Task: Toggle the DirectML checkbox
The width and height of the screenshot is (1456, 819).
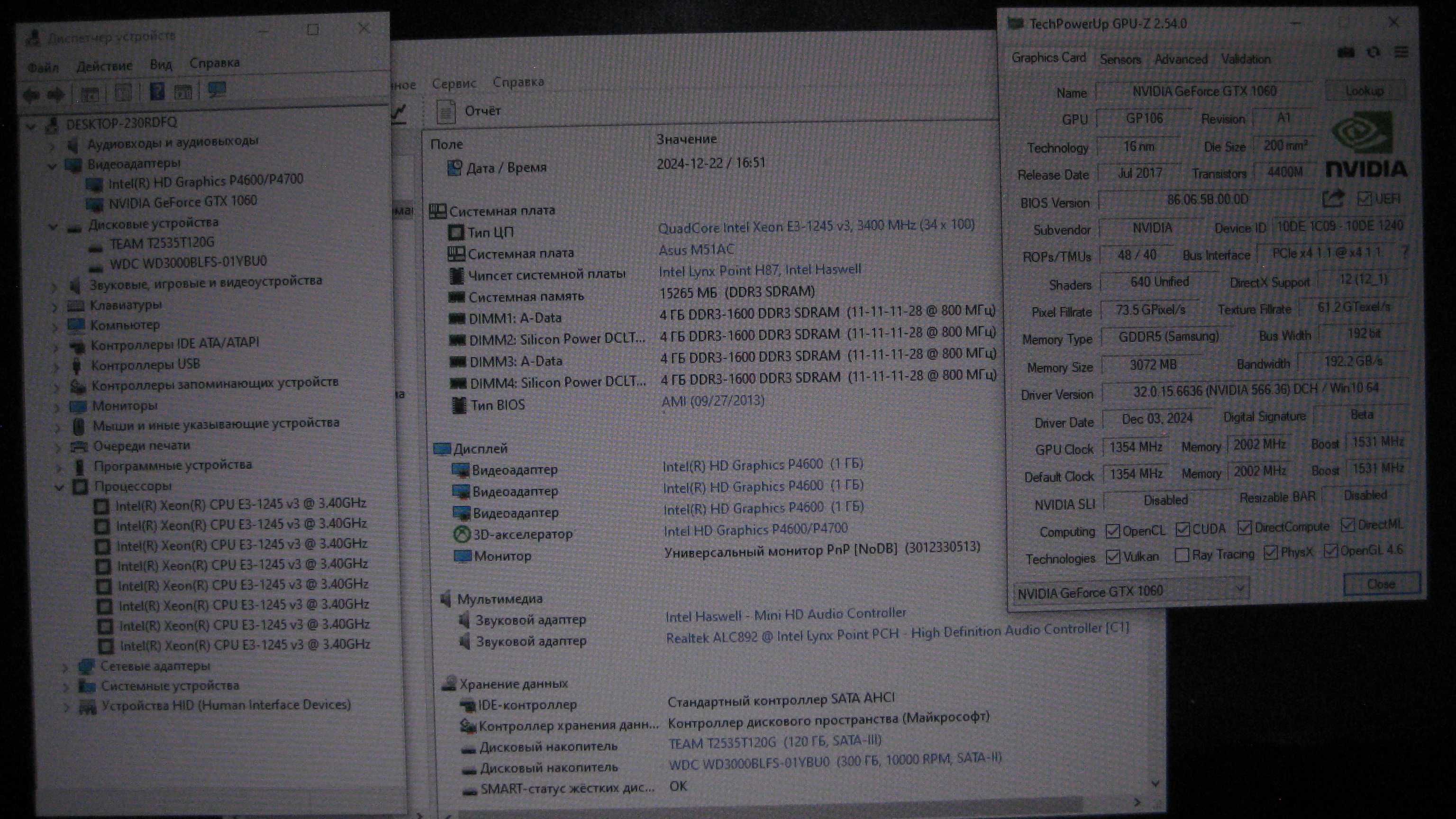Action: pos(1347,525)
